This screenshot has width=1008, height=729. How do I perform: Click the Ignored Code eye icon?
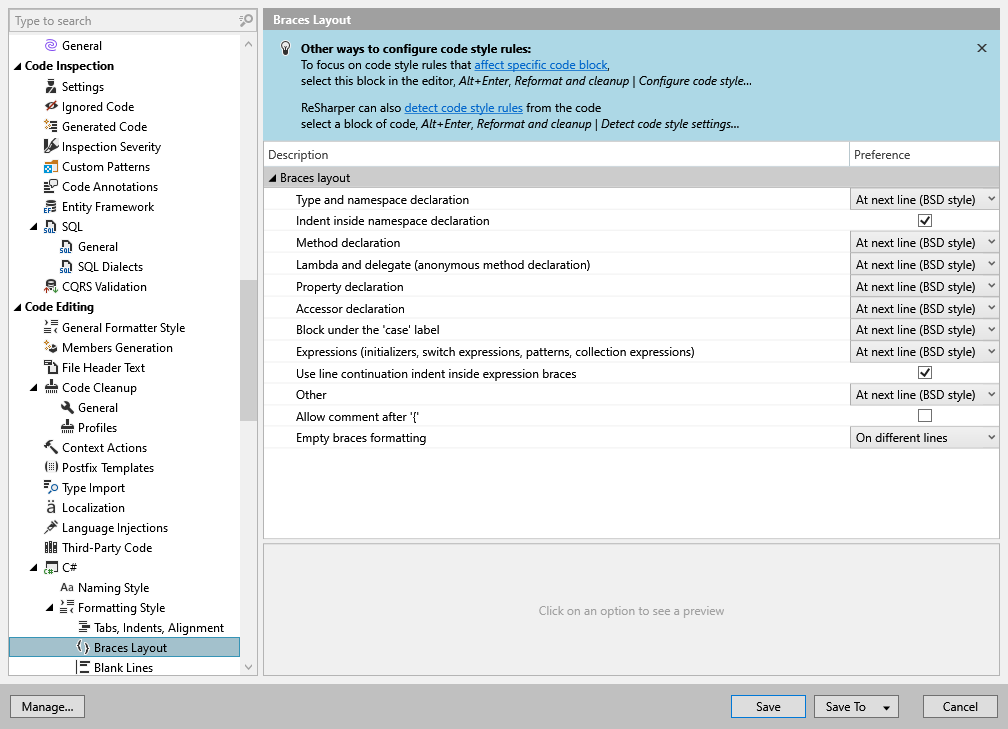[52, 107]
